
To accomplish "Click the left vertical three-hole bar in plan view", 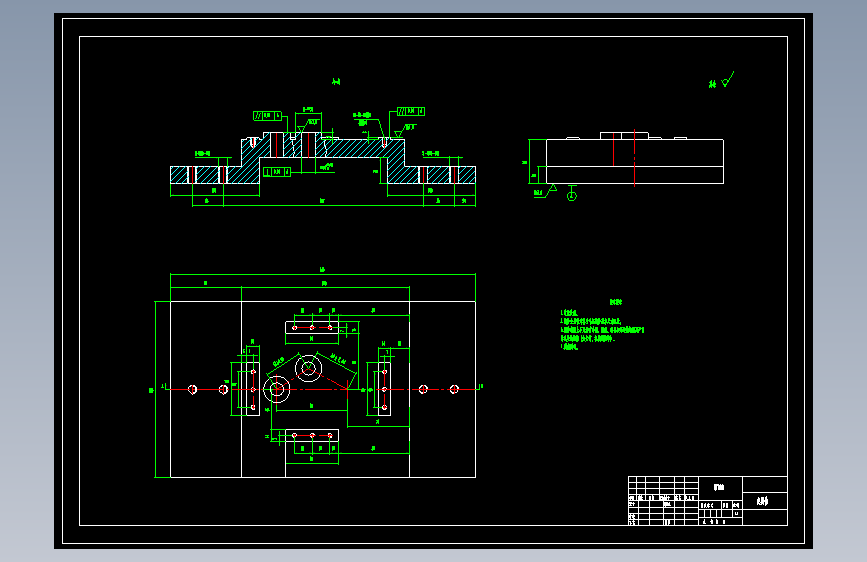I will click(x=253, y=389).
